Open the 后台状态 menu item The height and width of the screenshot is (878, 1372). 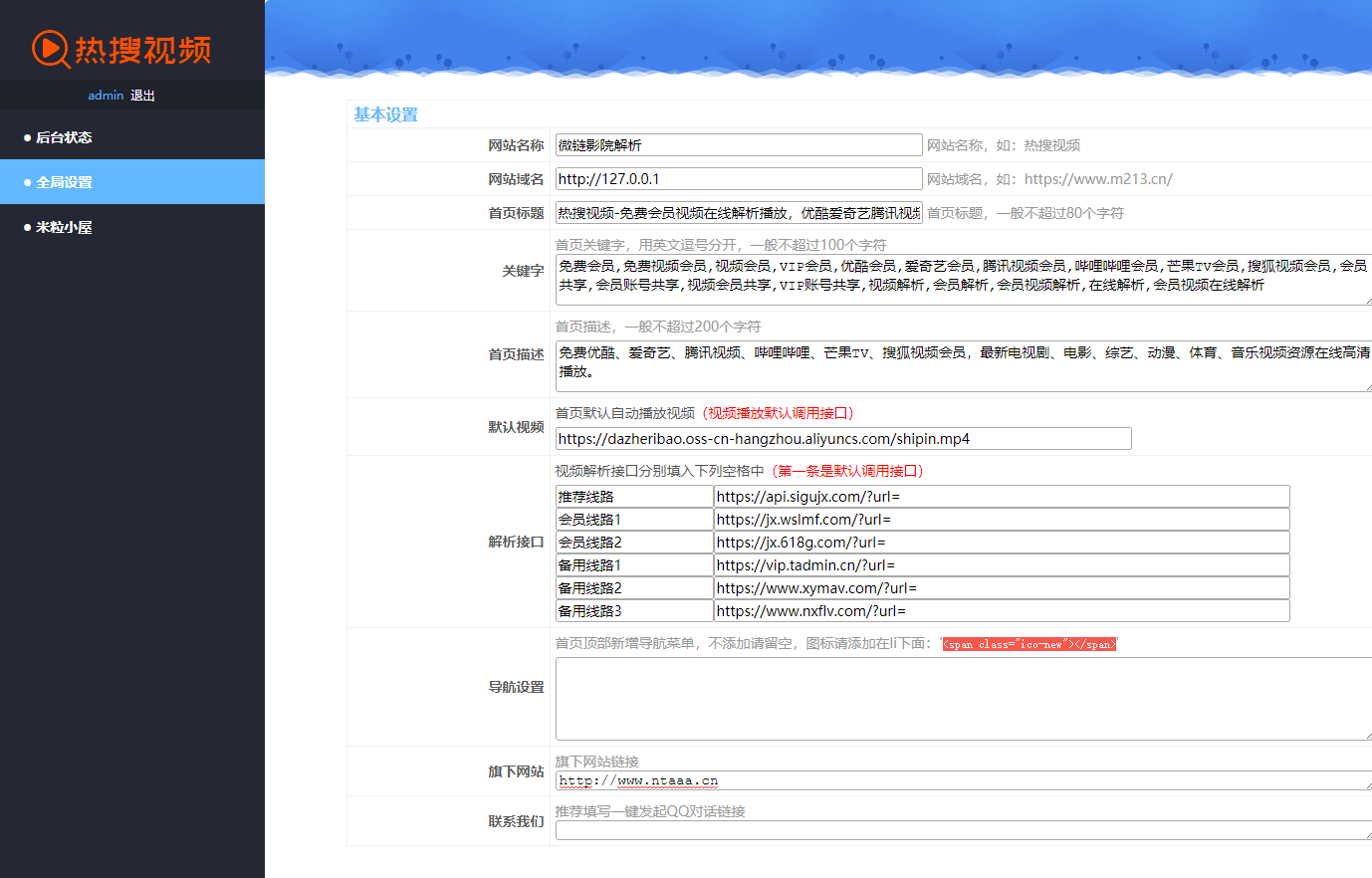point(64,137)
